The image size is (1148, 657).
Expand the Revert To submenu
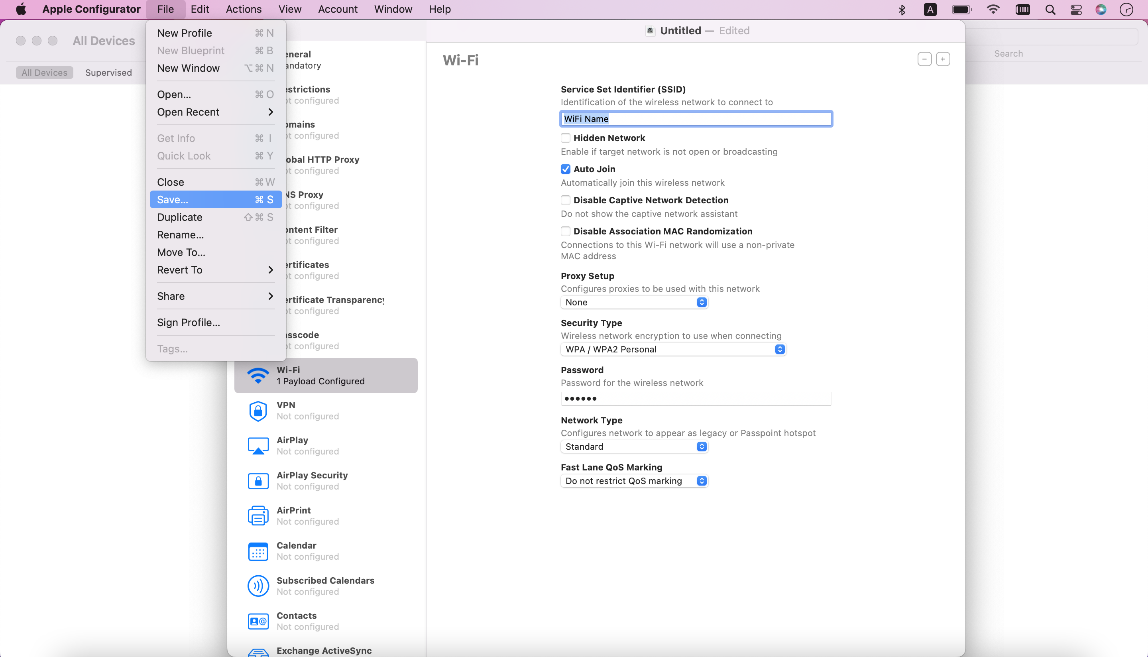[215, 270]
